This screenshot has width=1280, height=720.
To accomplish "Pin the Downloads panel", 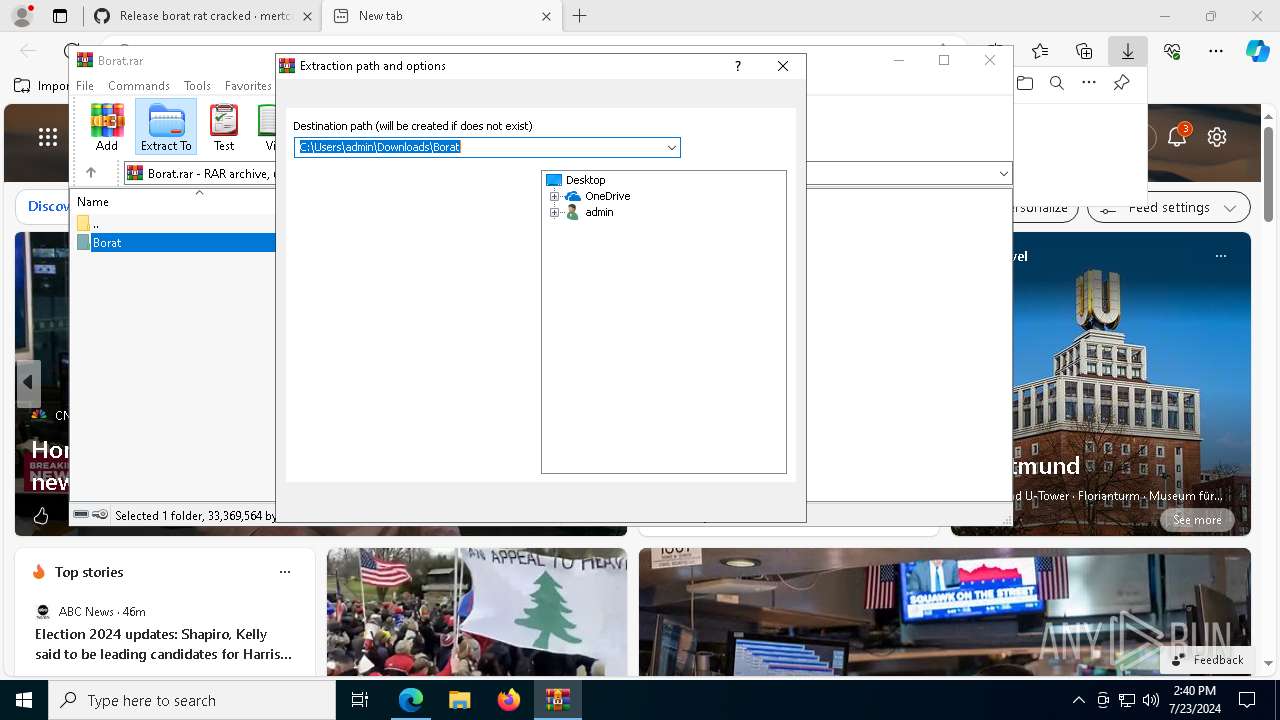I will click(1121, 83).
